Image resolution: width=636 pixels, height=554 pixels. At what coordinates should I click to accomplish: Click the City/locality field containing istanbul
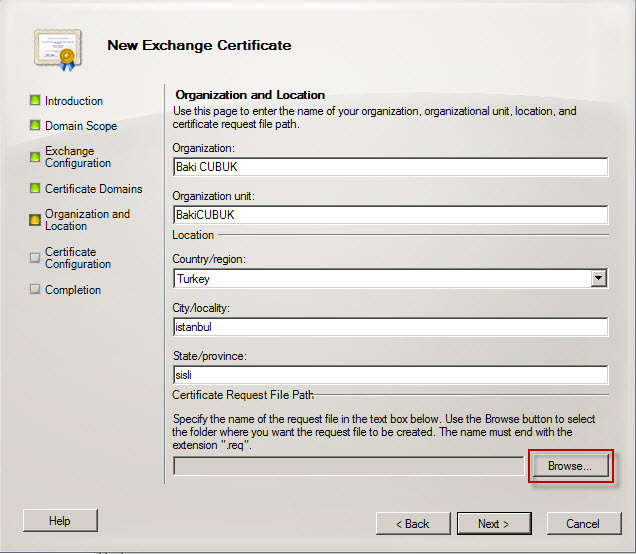[x=390, y=327]
